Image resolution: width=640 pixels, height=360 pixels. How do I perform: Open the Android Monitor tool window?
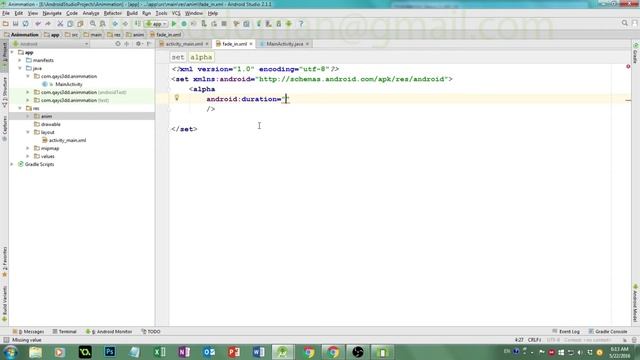click(x=109, y=331)
